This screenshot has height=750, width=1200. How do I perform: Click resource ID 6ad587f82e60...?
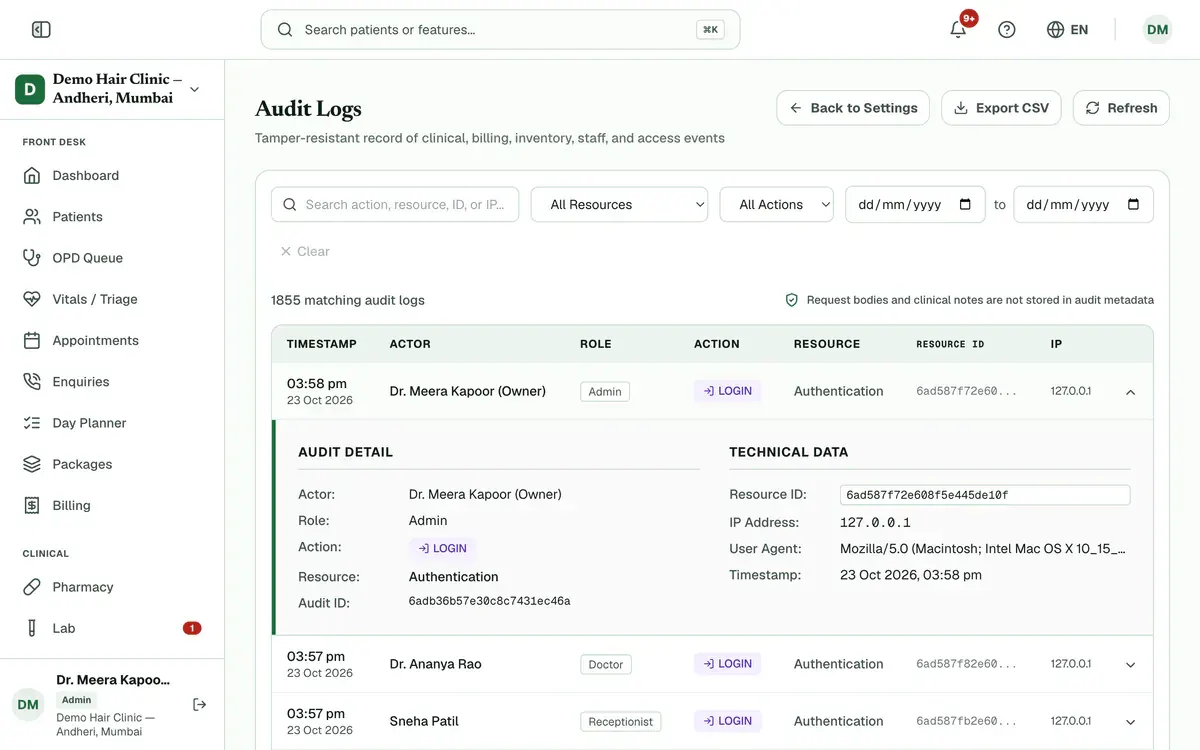(x=967, y=664)
